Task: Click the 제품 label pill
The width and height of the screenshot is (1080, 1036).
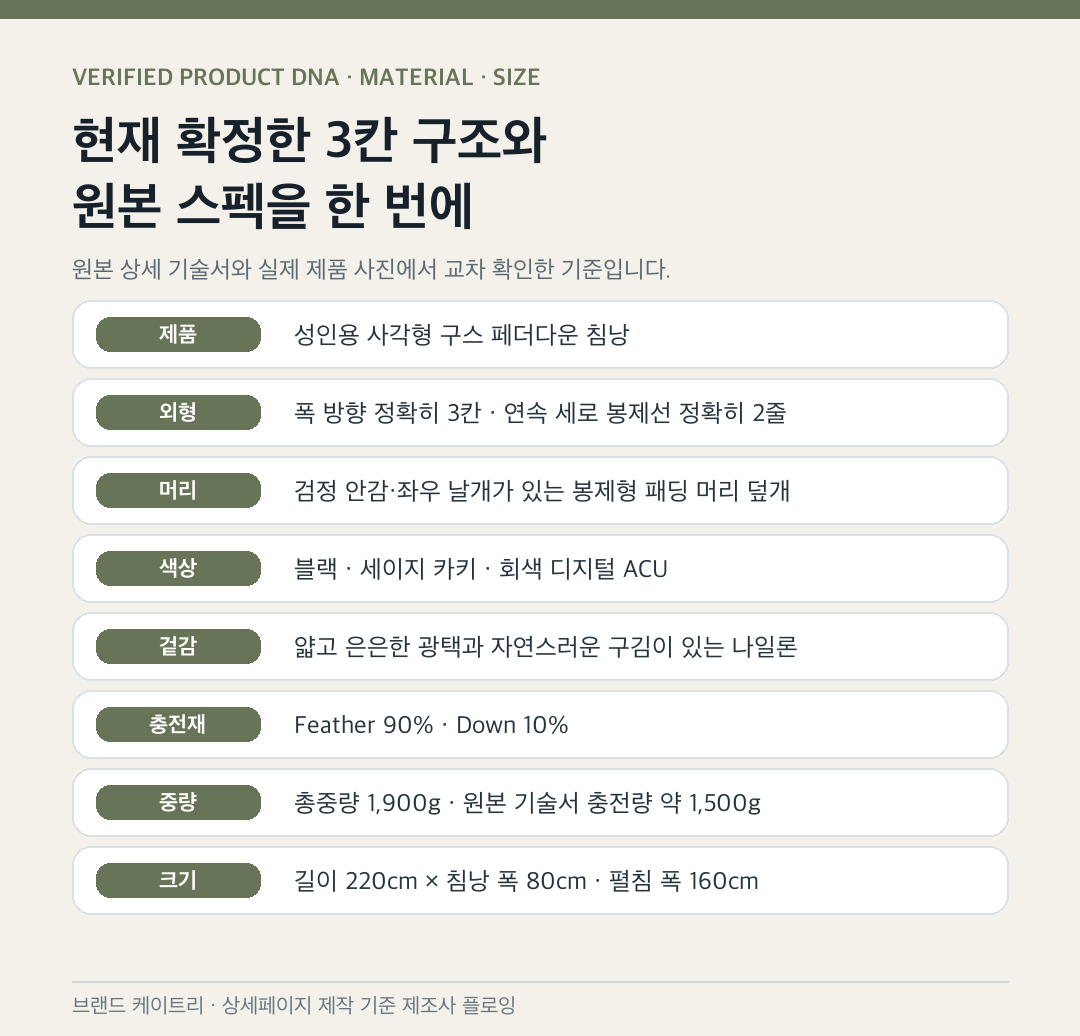Action: point(178,334)
